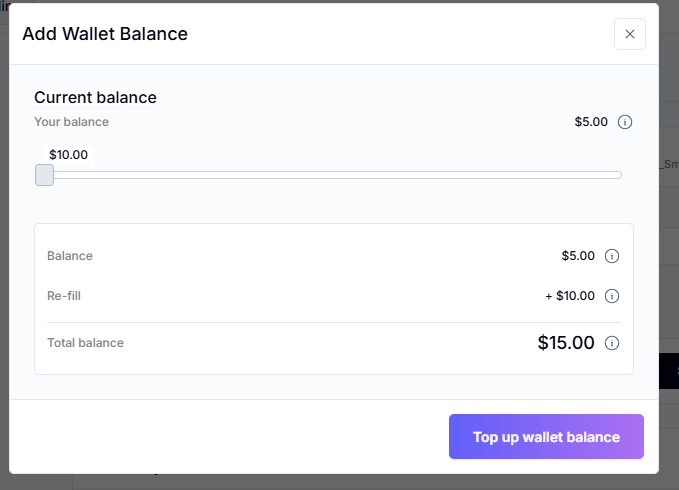Click the Current balance heading

click(x=95, y=97)
